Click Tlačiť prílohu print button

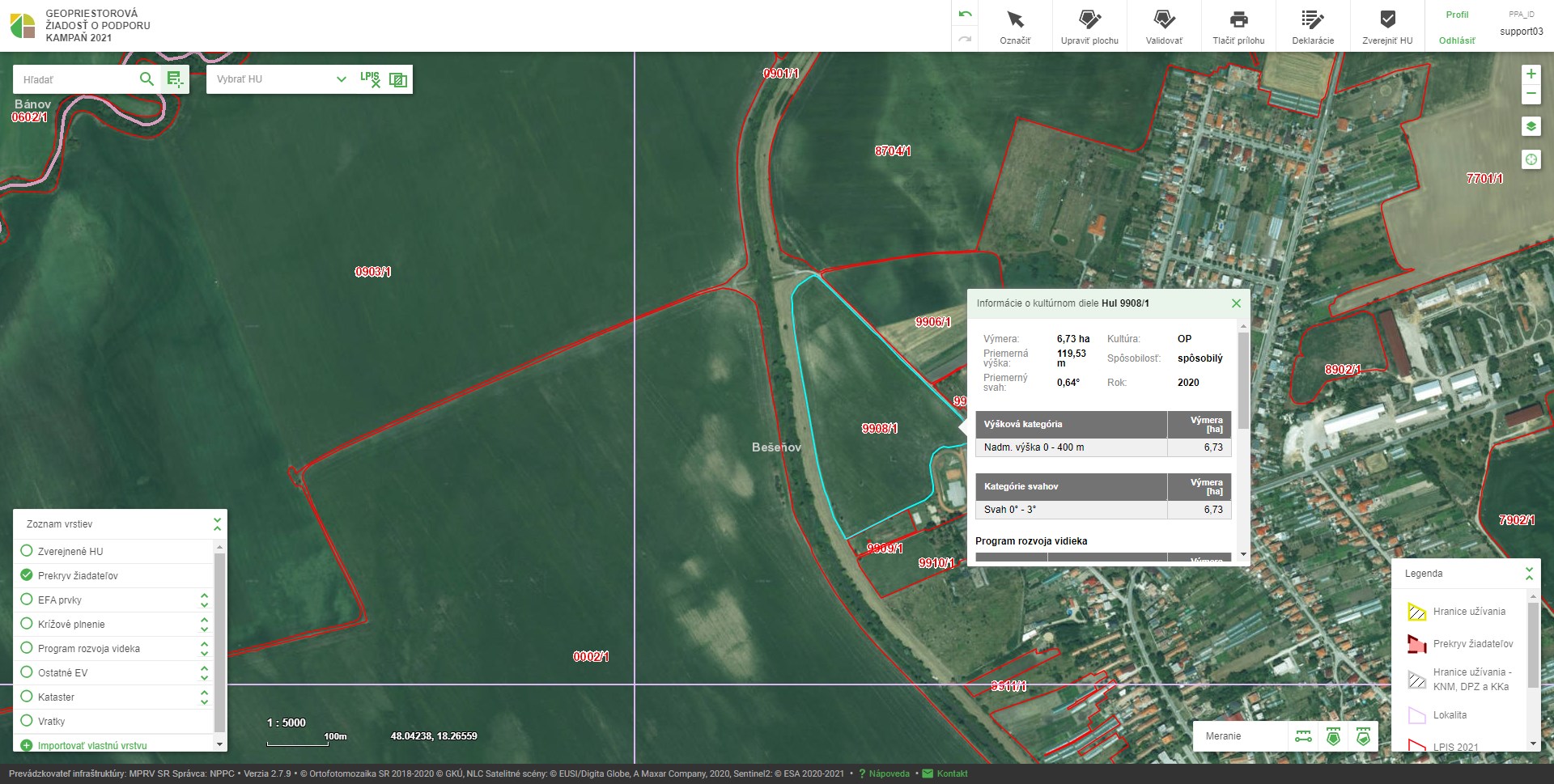[1238, 26]
